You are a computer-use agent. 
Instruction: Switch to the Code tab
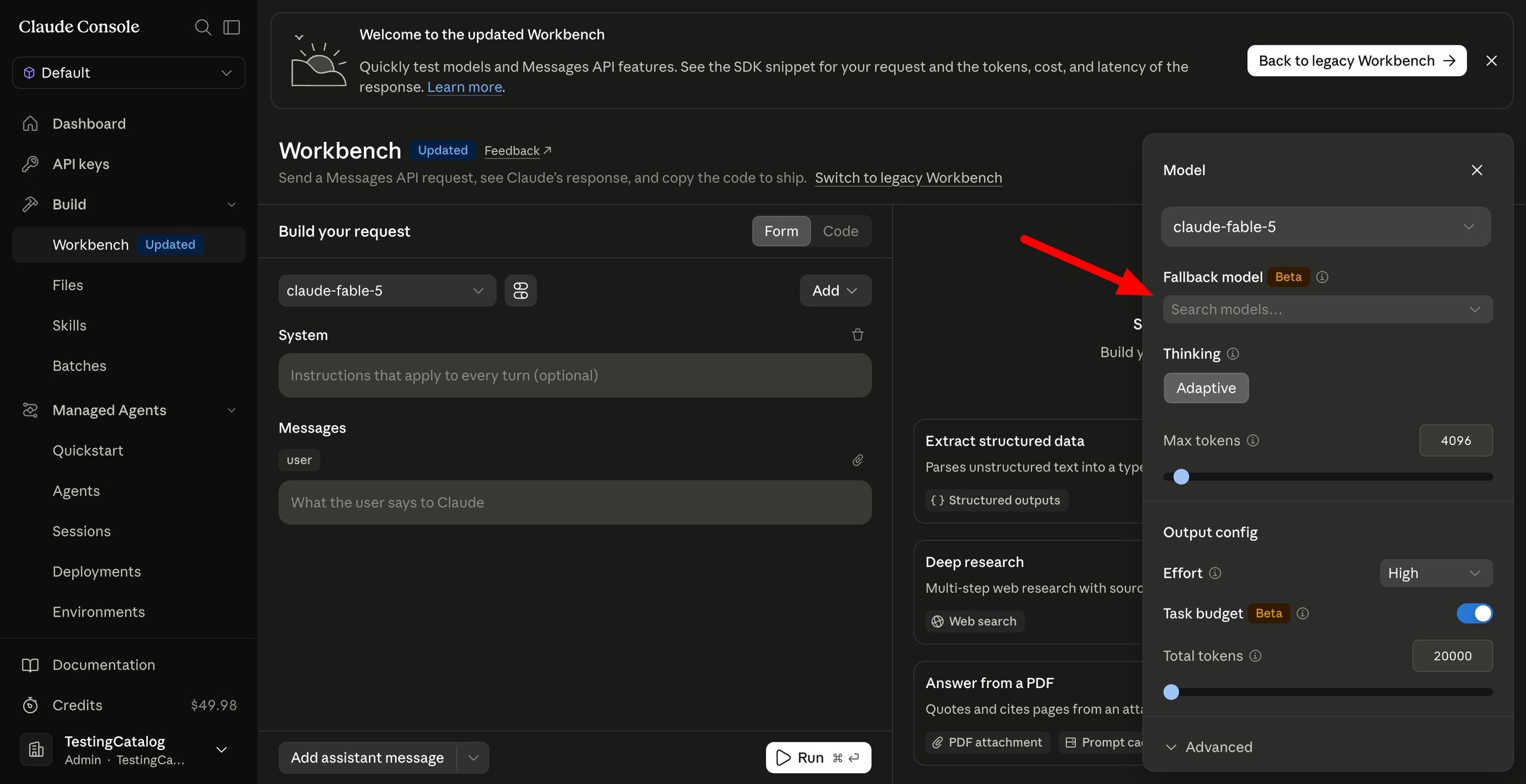tap(840, 231)
